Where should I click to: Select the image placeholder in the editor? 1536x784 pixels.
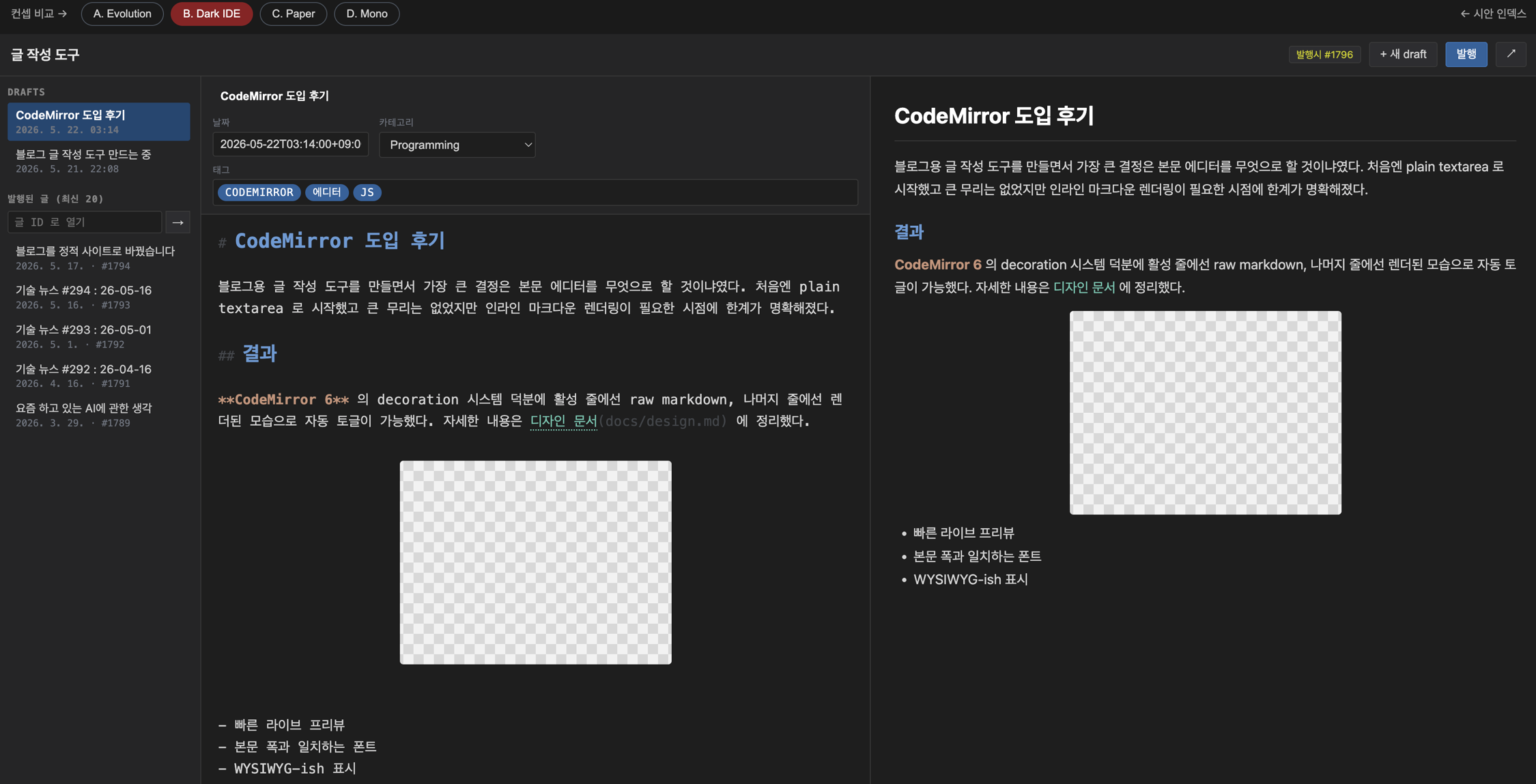536,562
